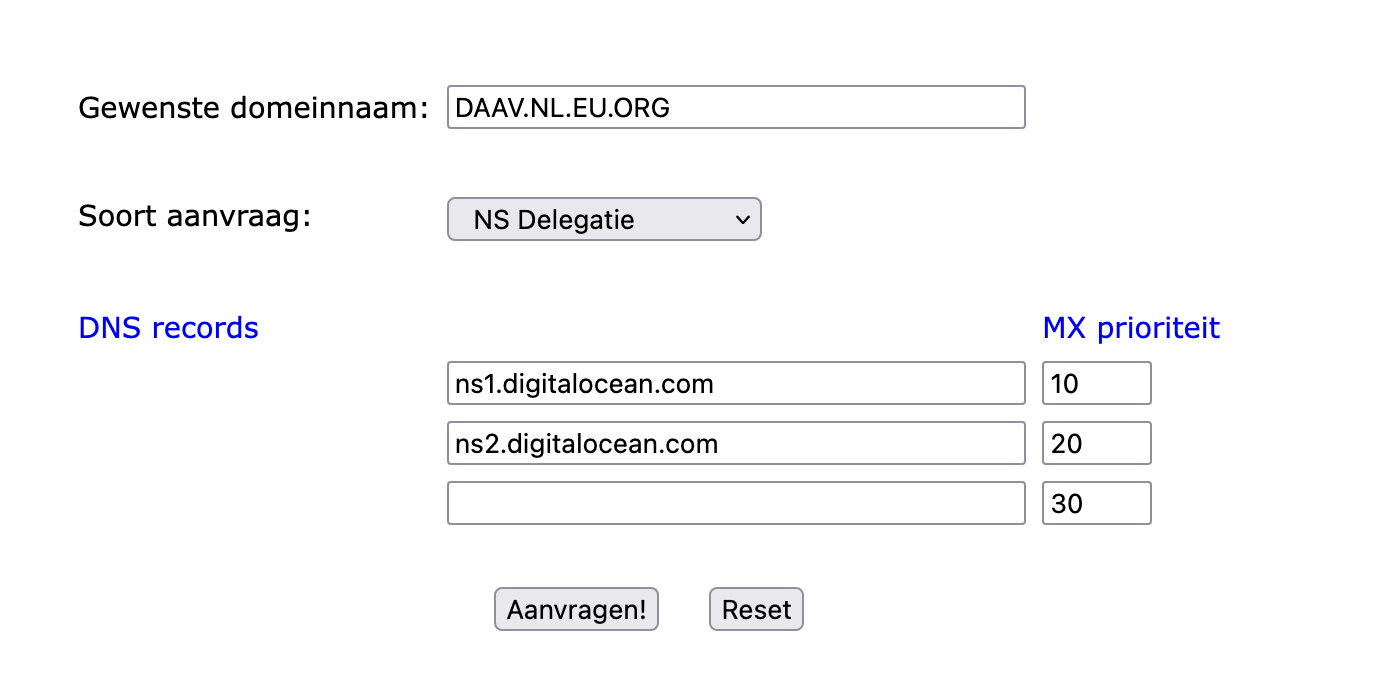Select the MX priority value 20

coord(1096,443)
